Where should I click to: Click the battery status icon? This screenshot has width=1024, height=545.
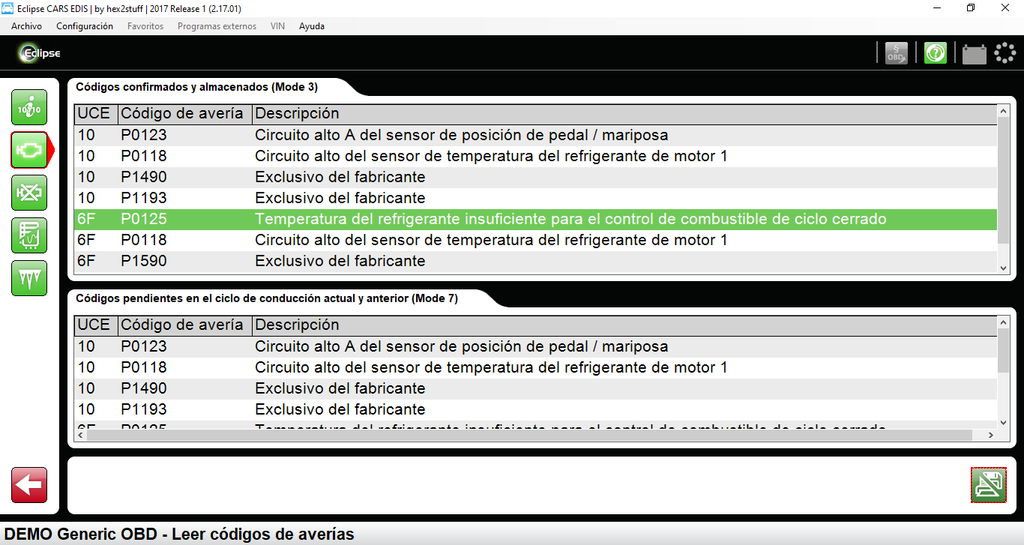pyautogui.click(x=974, y=54)
